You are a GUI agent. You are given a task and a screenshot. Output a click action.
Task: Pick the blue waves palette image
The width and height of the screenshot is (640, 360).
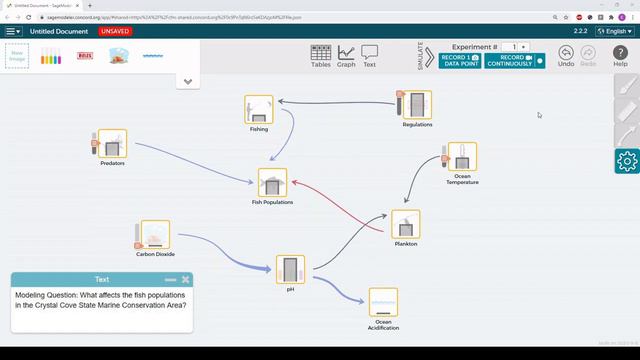tap(153, 56)
